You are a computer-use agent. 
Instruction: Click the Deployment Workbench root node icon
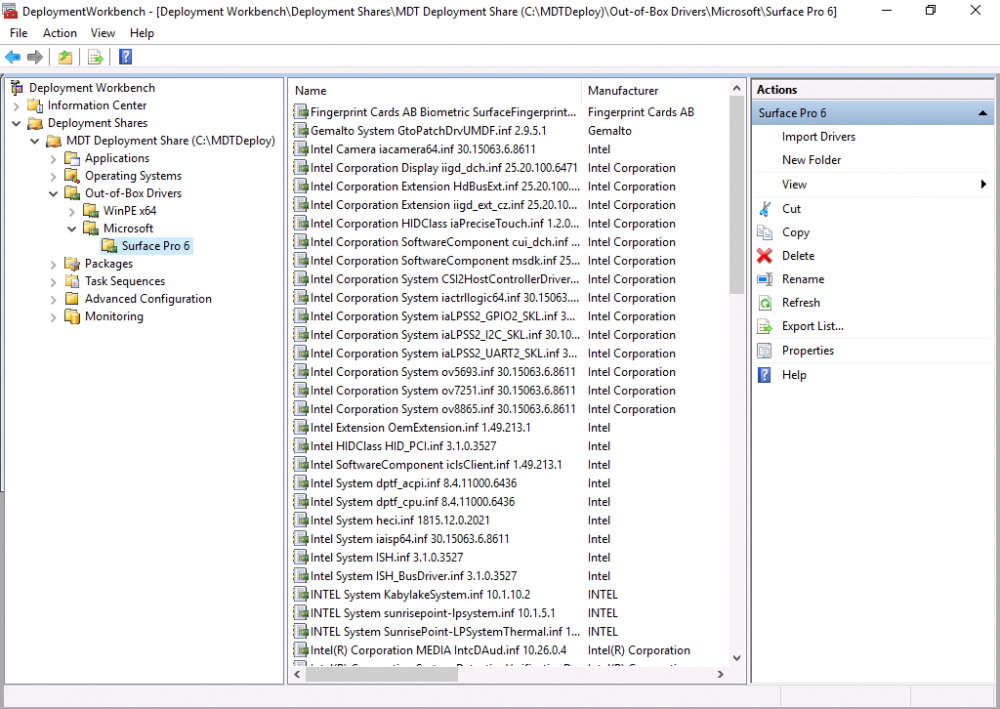(x=17, y=87)
